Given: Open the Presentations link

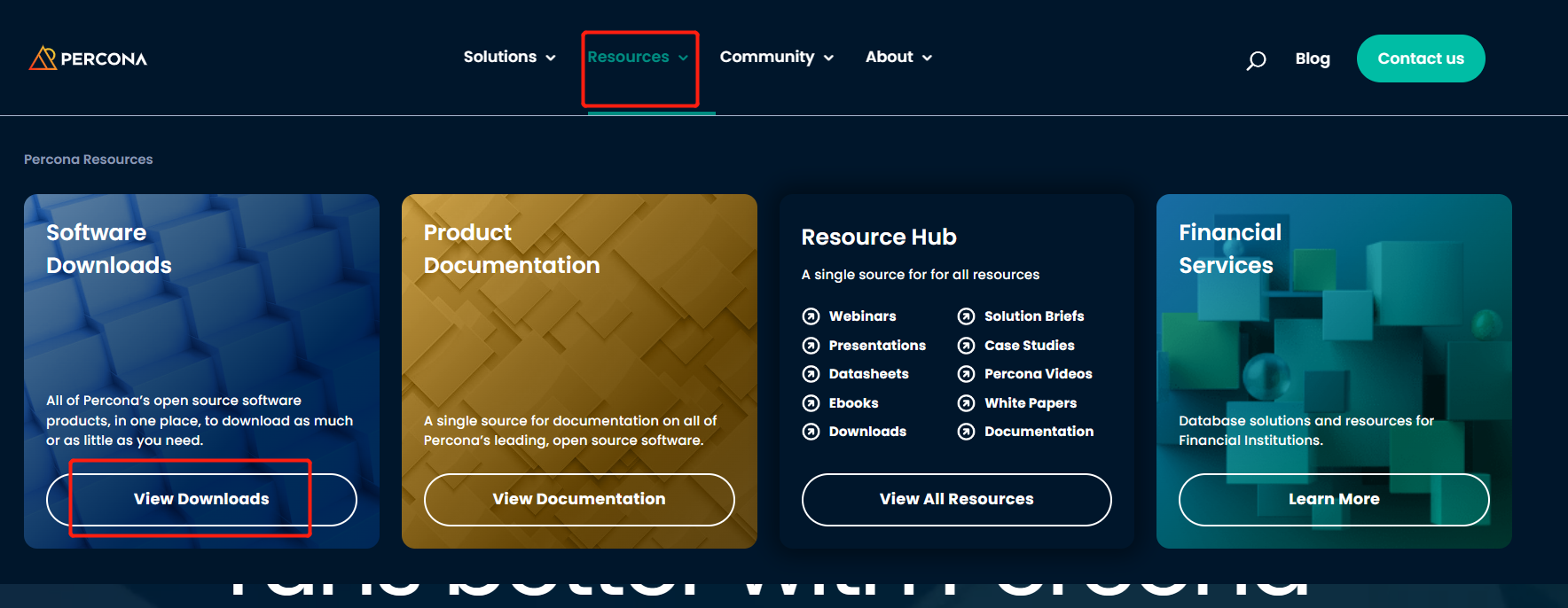Looking at the screenshot, I should 877,346.
